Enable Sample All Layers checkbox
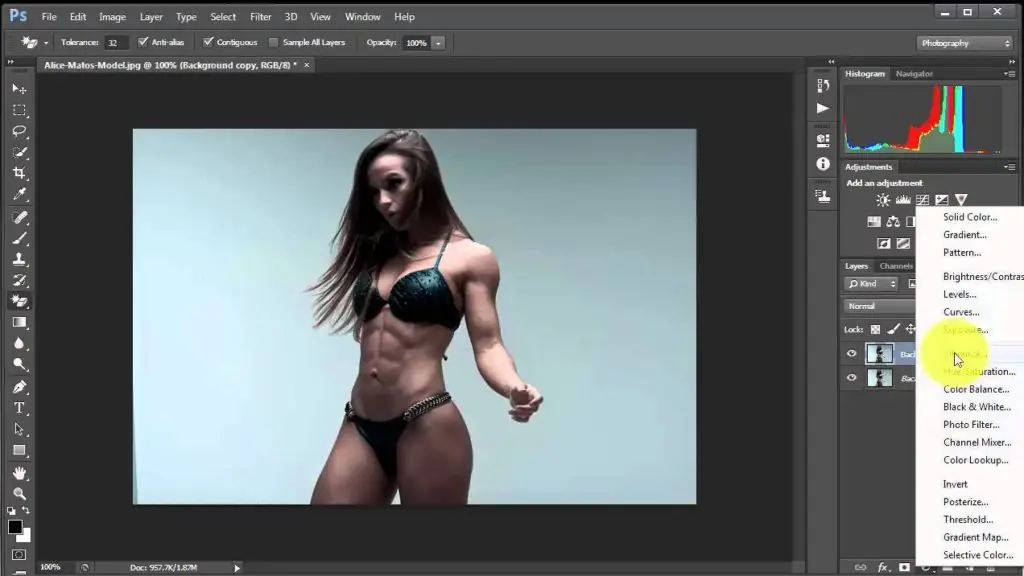Viewport: 1024px width, 576px height. click(274, 42)
